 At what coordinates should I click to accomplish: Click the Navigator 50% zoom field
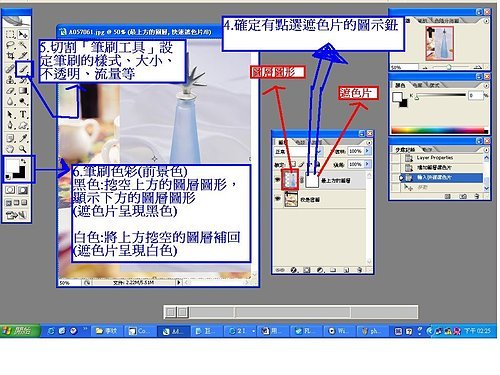tap(404, 67)
